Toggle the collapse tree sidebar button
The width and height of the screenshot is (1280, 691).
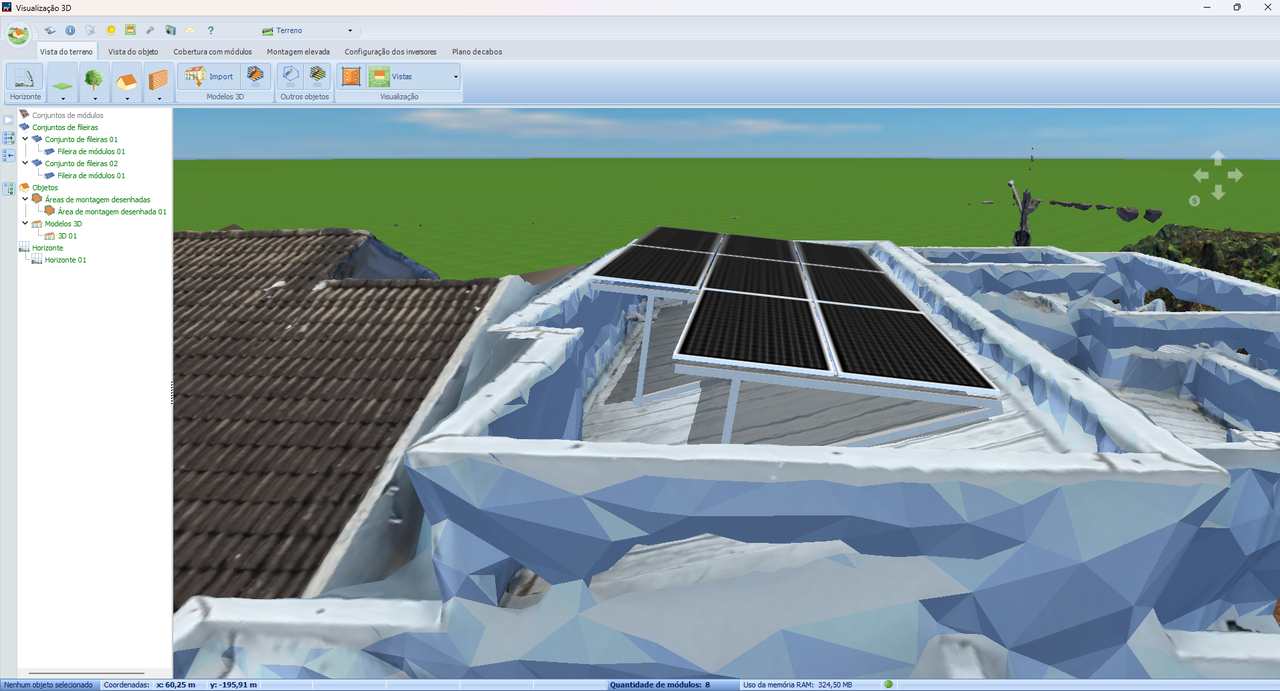[8, 155]
